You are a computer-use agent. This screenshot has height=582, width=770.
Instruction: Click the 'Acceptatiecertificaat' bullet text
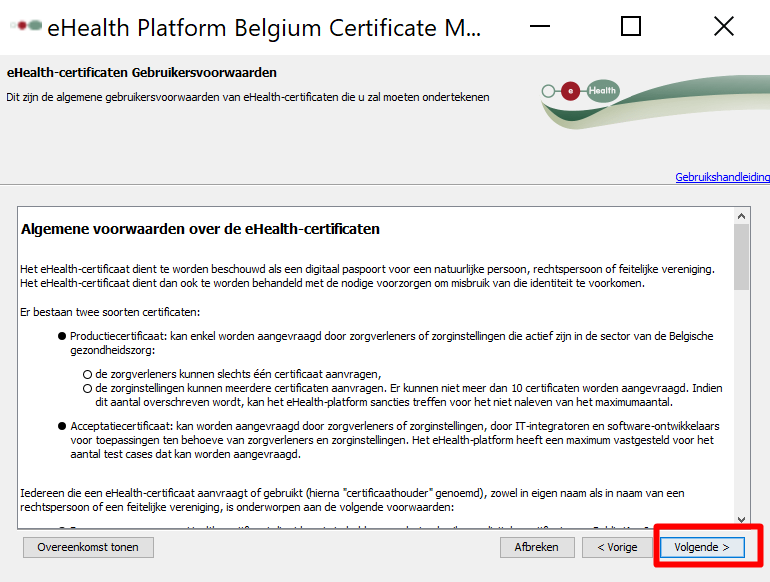pos(394,440)
